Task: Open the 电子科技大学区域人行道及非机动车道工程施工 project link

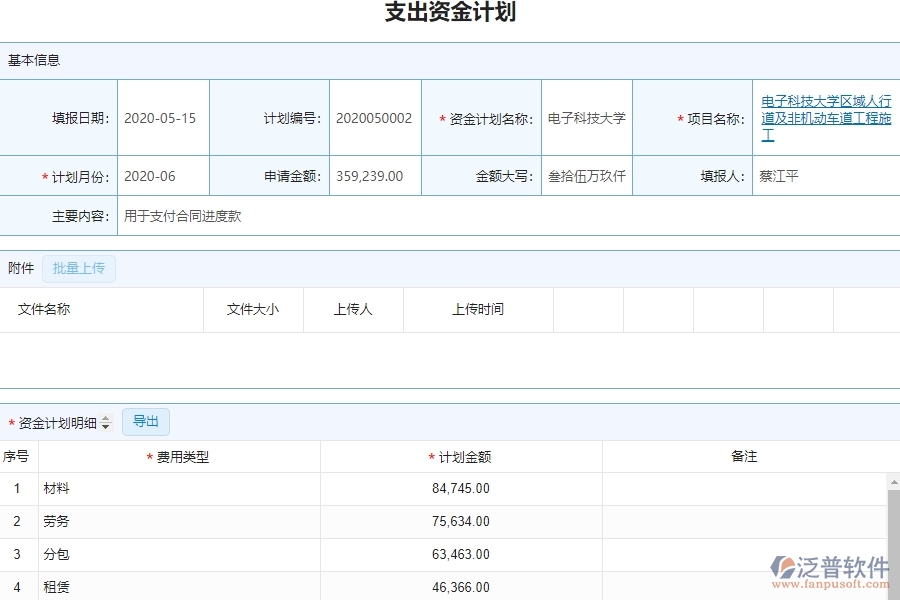Action: pyautogui.click(x=826, y=117)
